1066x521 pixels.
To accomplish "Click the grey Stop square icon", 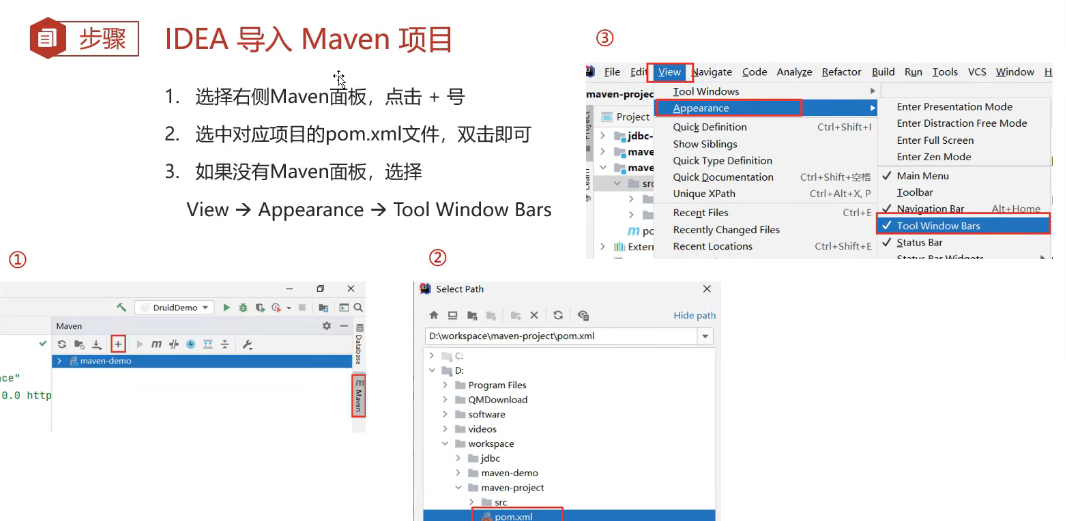I will point(303,307).
